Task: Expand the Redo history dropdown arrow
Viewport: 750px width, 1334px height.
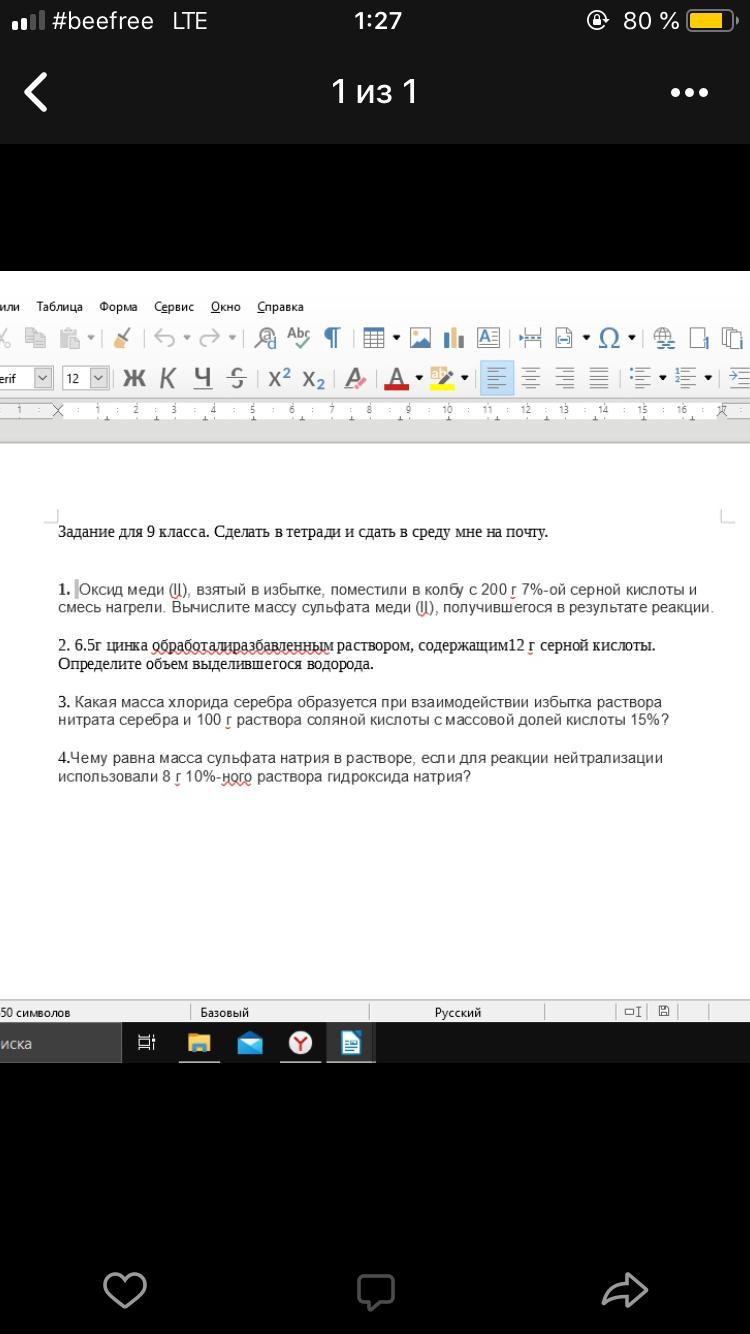Action: coord(232,338)
